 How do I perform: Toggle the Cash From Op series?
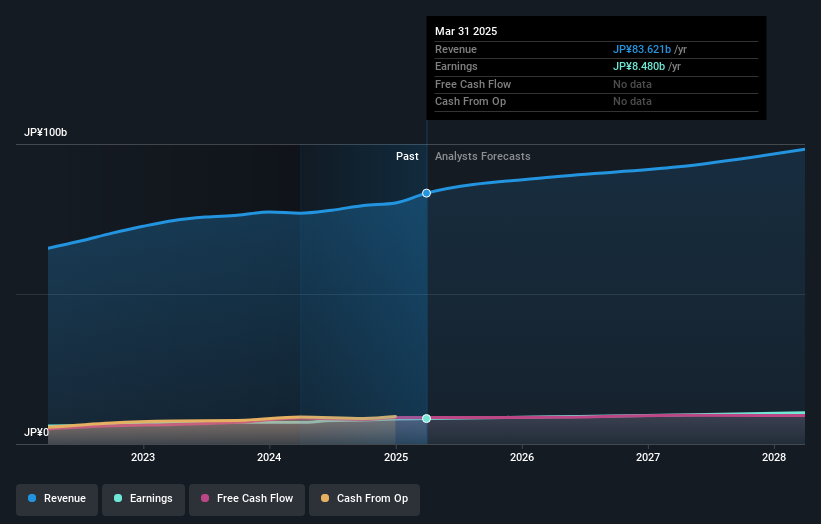click(364, 499)
